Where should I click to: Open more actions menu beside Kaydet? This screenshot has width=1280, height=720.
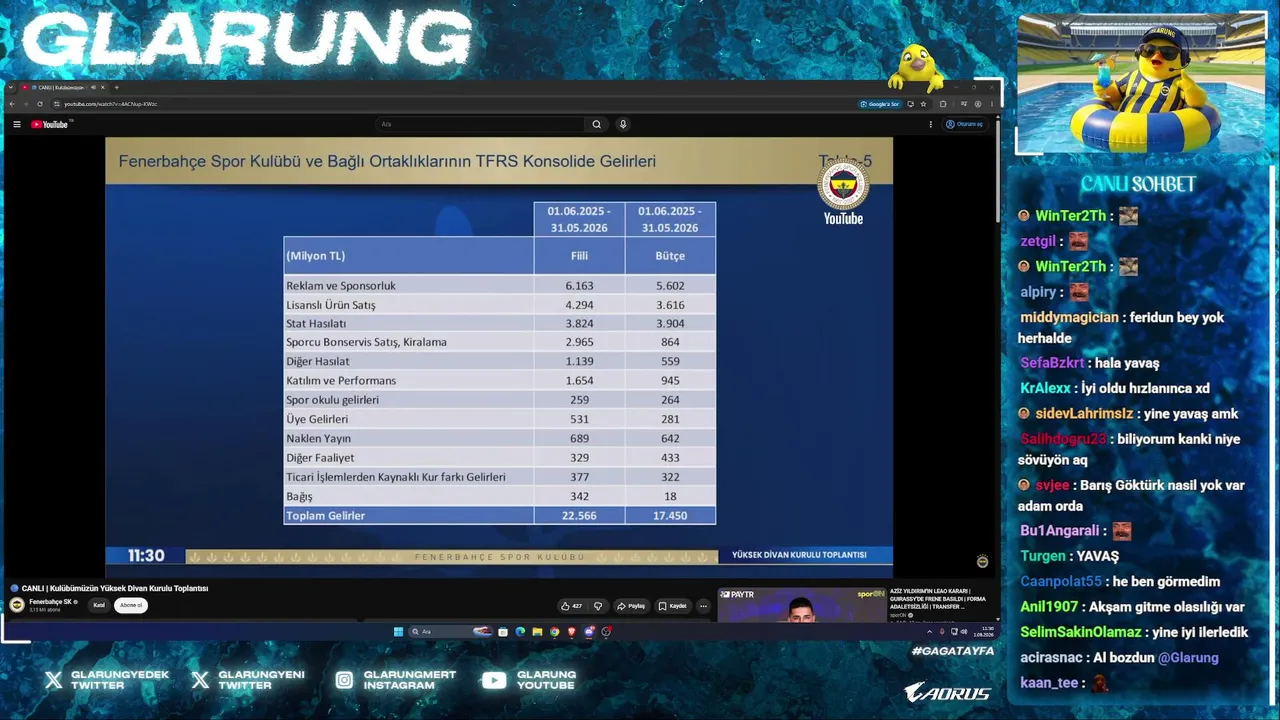pyautogui.click(x=703, y=606)
